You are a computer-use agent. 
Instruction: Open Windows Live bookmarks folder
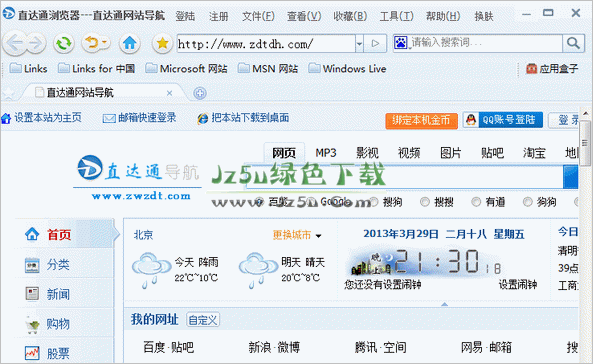(x=347, y=68)
